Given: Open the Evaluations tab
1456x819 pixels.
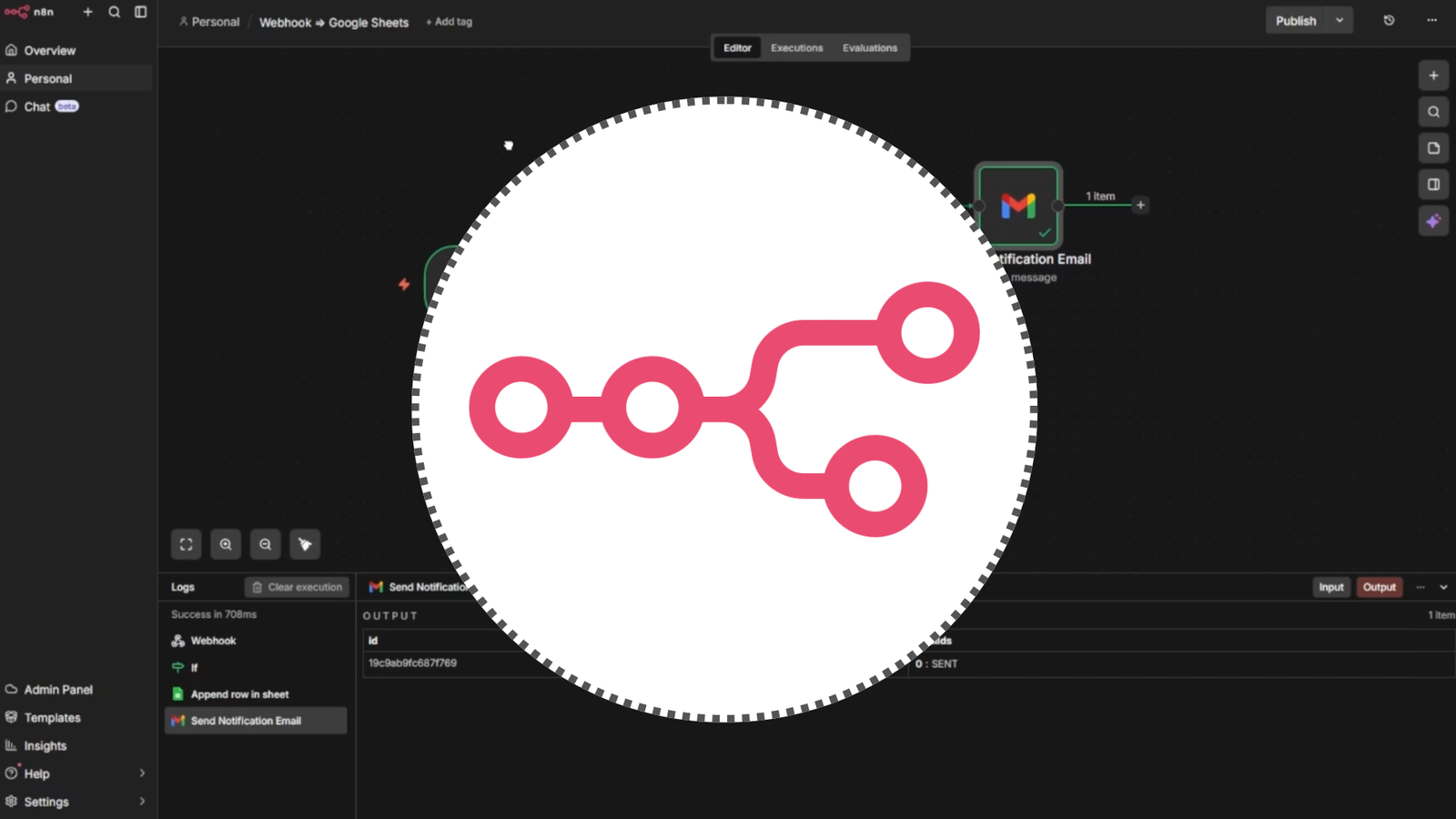Looking at the screenshot, I should click(870, 47).
